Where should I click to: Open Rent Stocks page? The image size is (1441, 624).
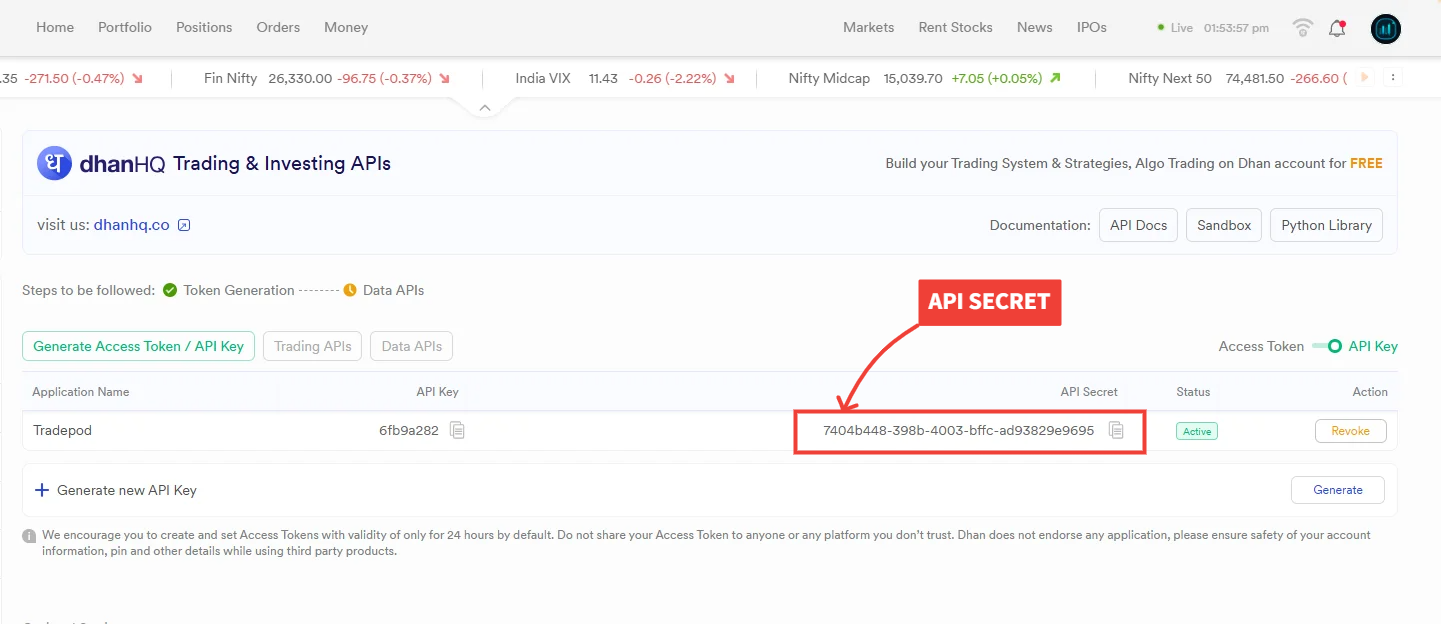(x=956, y=27)
